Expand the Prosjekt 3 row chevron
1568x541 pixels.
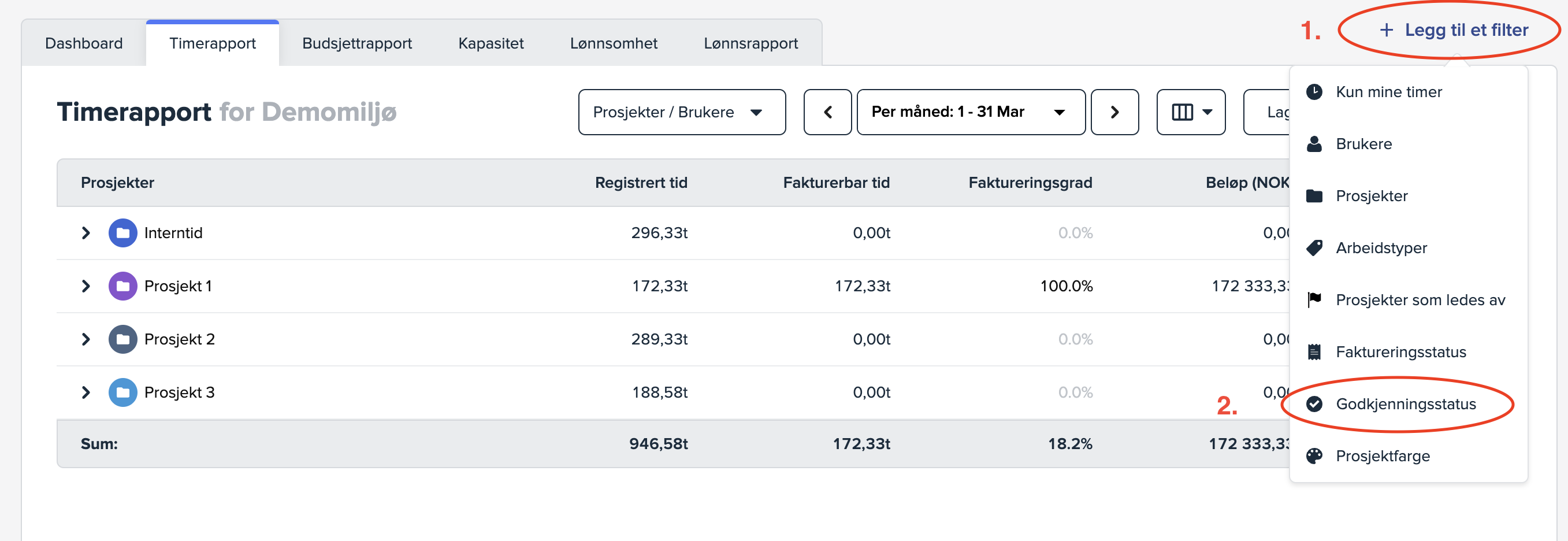[86, 392]
